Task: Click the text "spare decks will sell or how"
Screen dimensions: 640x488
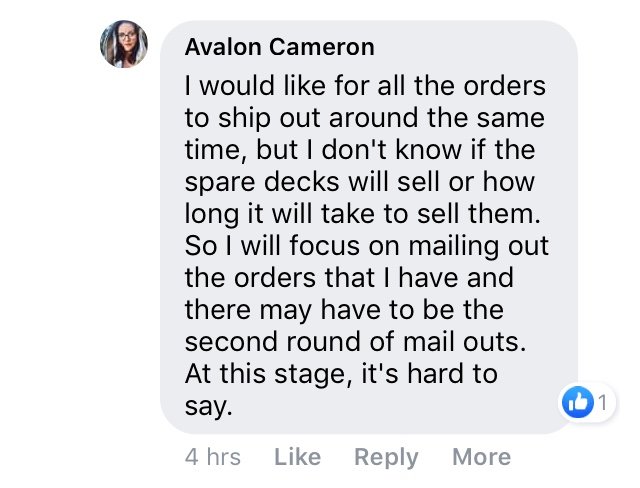Action: point(360,182)
